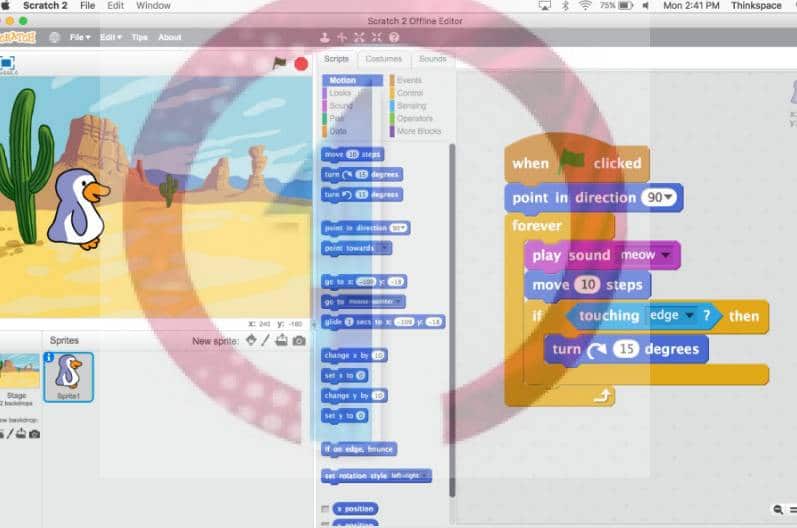Open block help question mark icon
The width and height of the screenshot is (797, 528).
[394, 37]
